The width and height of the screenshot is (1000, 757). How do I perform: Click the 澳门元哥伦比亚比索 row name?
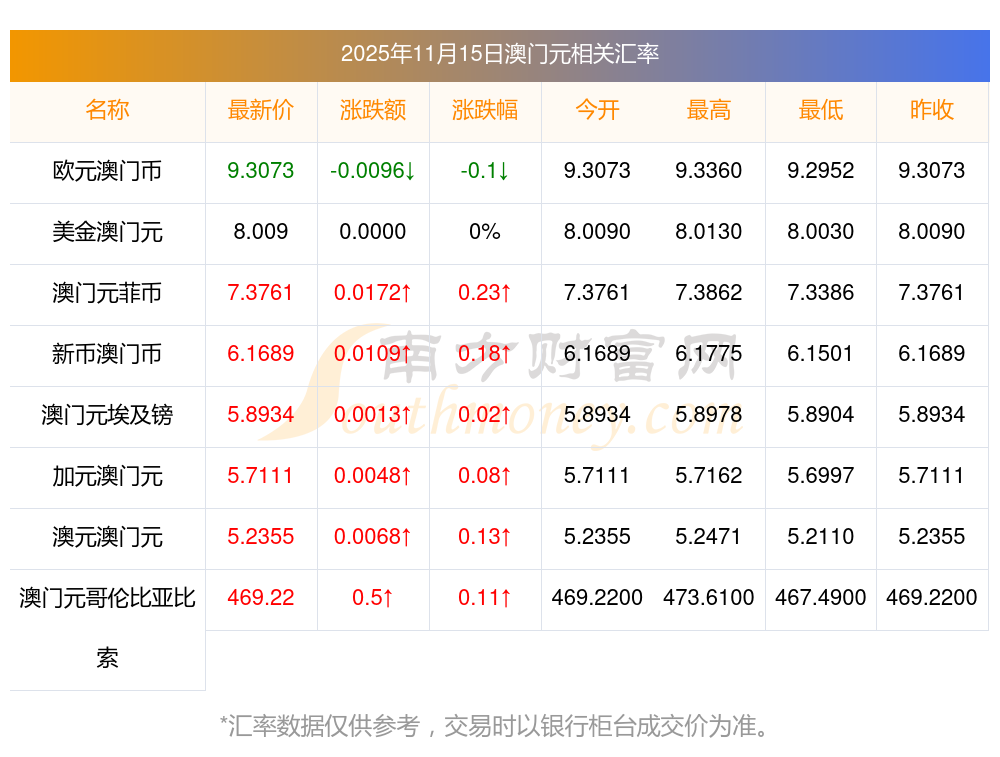(x=107, y=599)
